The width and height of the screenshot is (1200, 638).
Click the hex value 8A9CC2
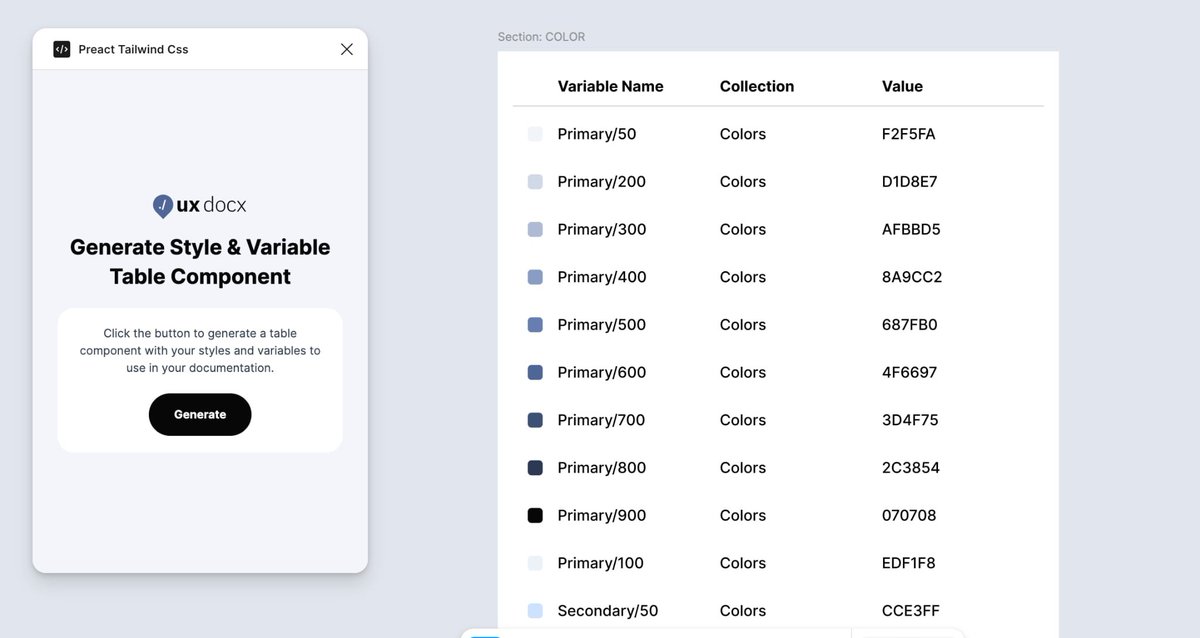pyautogui.click(x=912, y=277)
